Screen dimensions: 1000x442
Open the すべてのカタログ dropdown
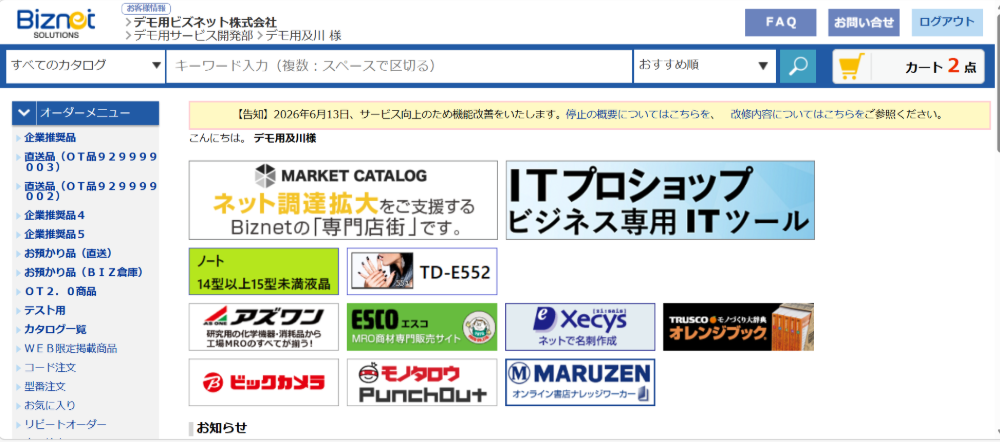pyautogui.click(x=85, y=66)
